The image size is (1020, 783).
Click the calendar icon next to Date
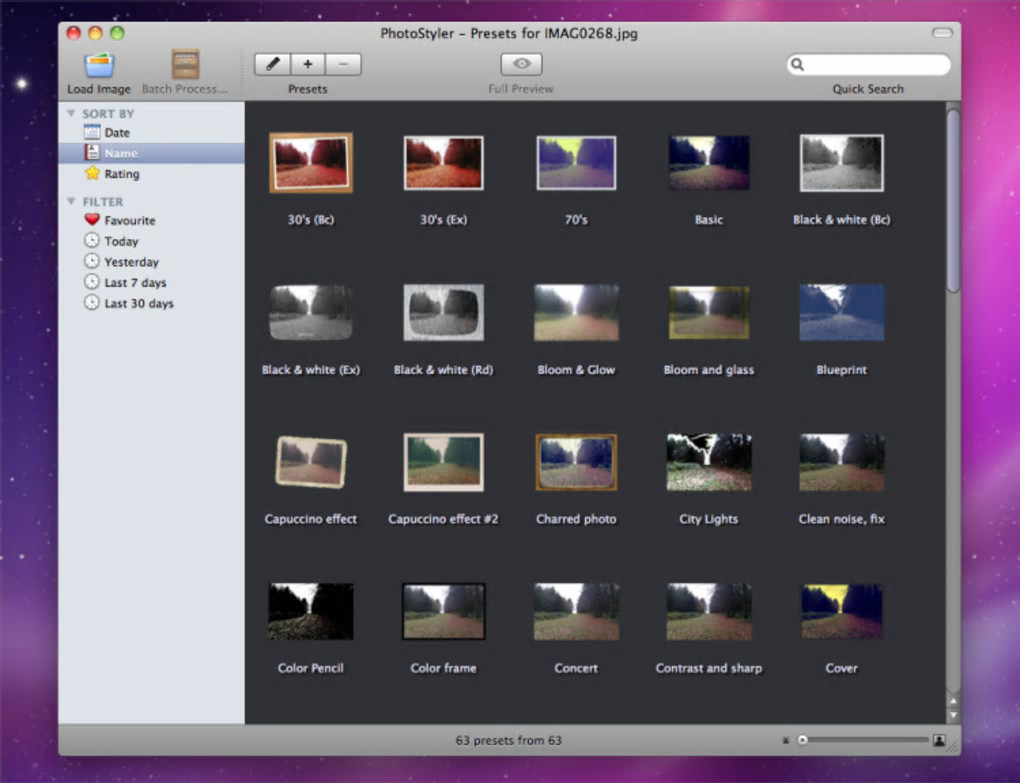(x=92, y=132)
